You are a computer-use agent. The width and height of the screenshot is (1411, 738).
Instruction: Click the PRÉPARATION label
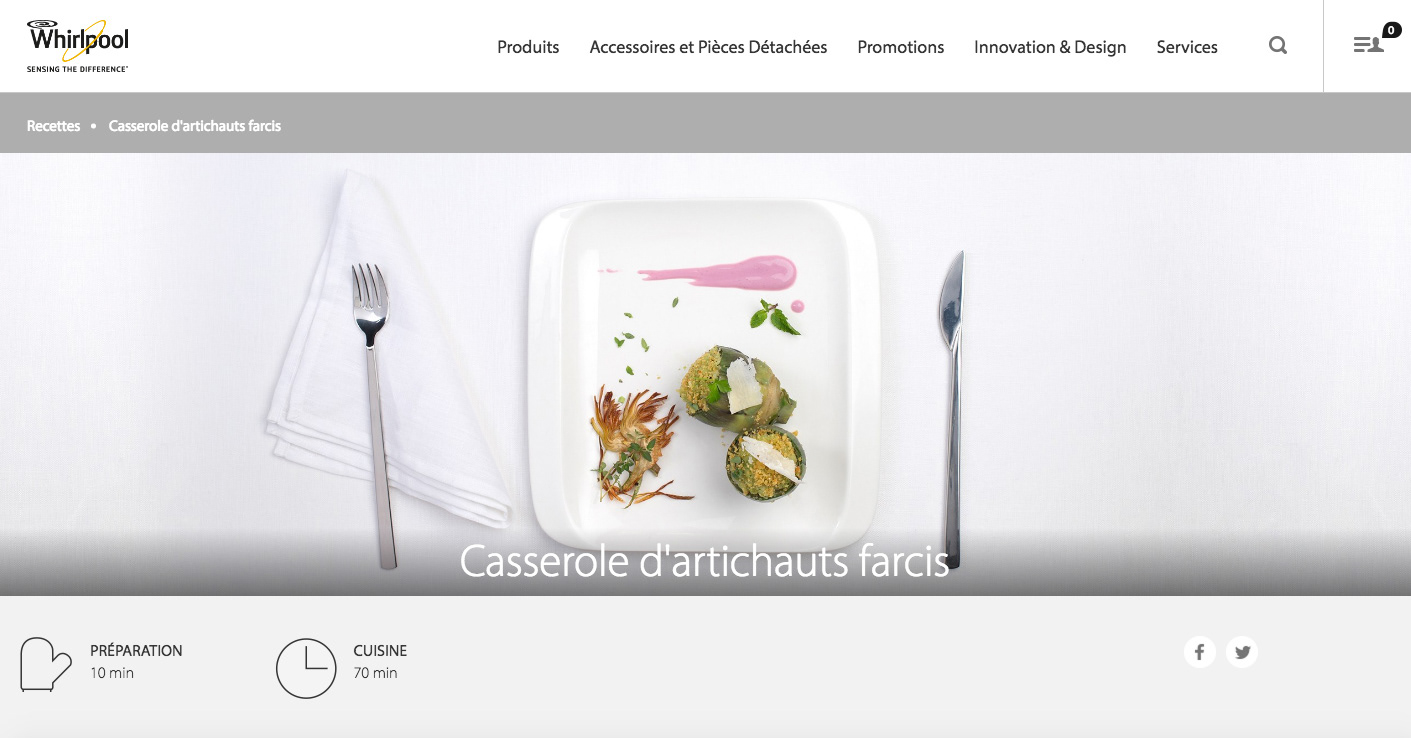(x=136, y=650)
